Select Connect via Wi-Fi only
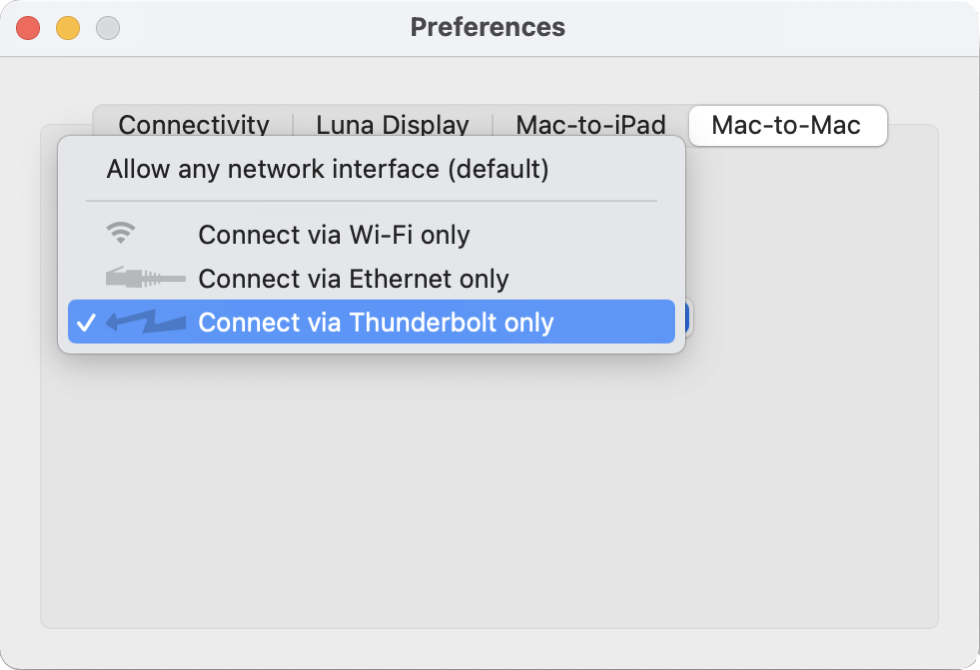980x670 pixels. [333, 234]
